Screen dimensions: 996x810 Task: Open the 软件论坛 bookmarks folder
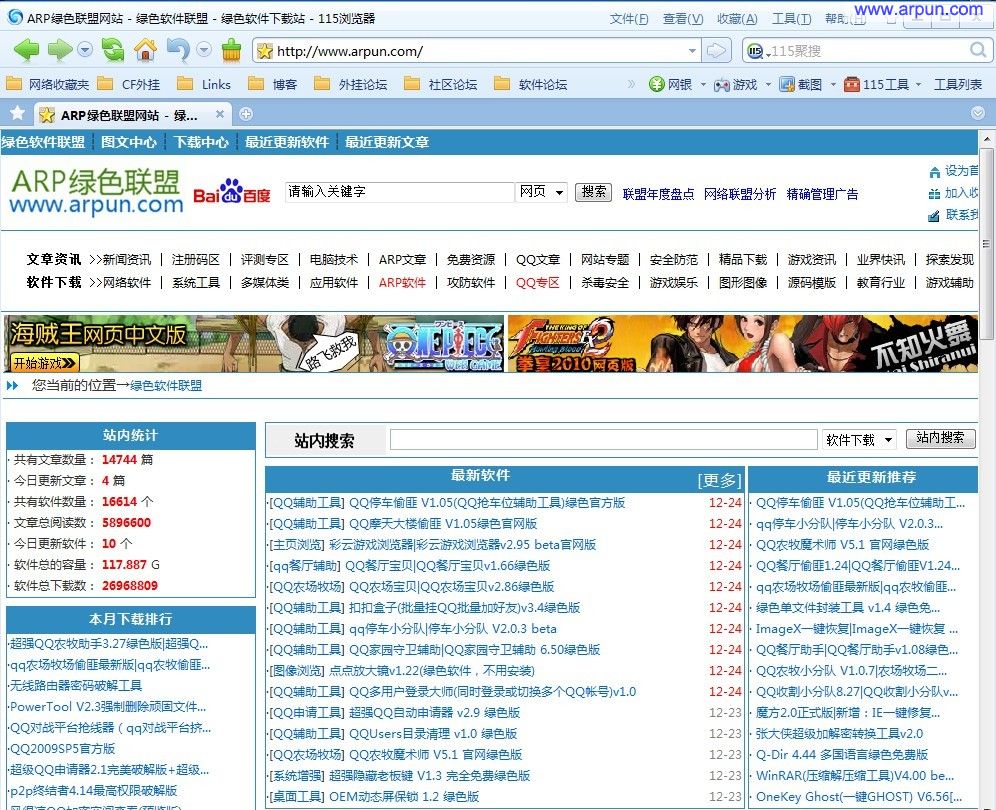click(531, 84)
